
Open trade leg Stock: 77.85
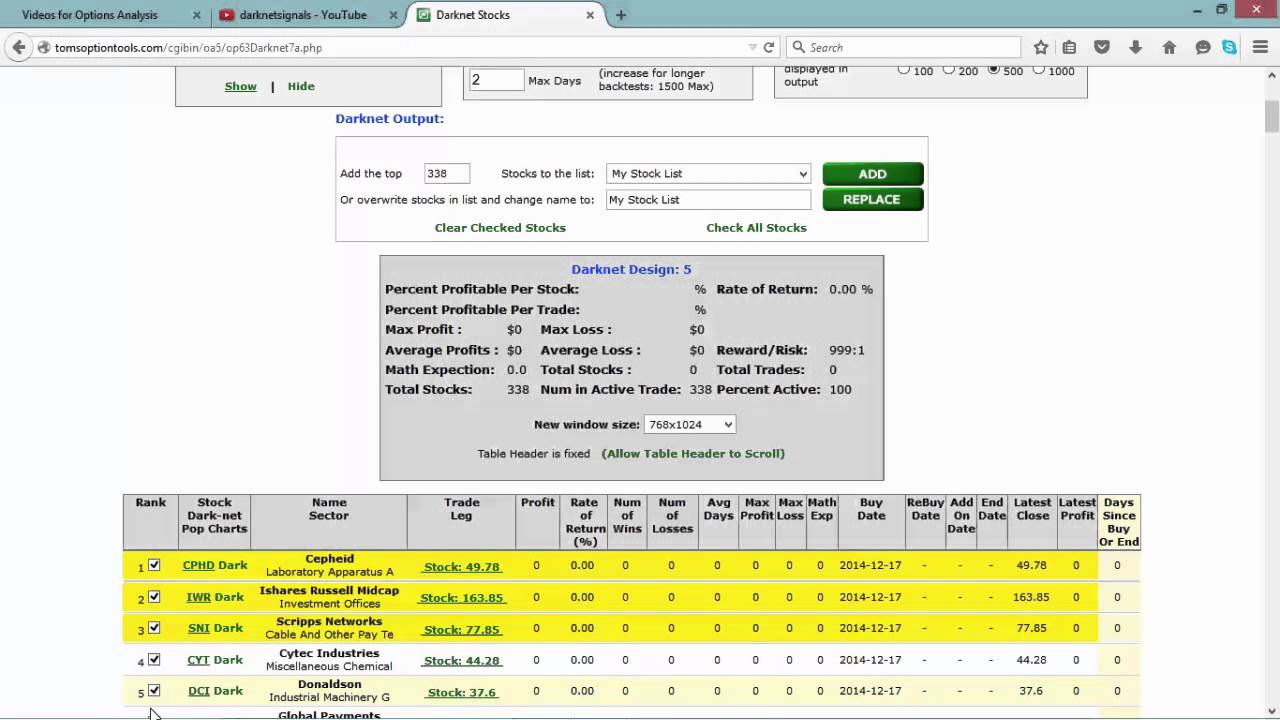pos(461,630)
